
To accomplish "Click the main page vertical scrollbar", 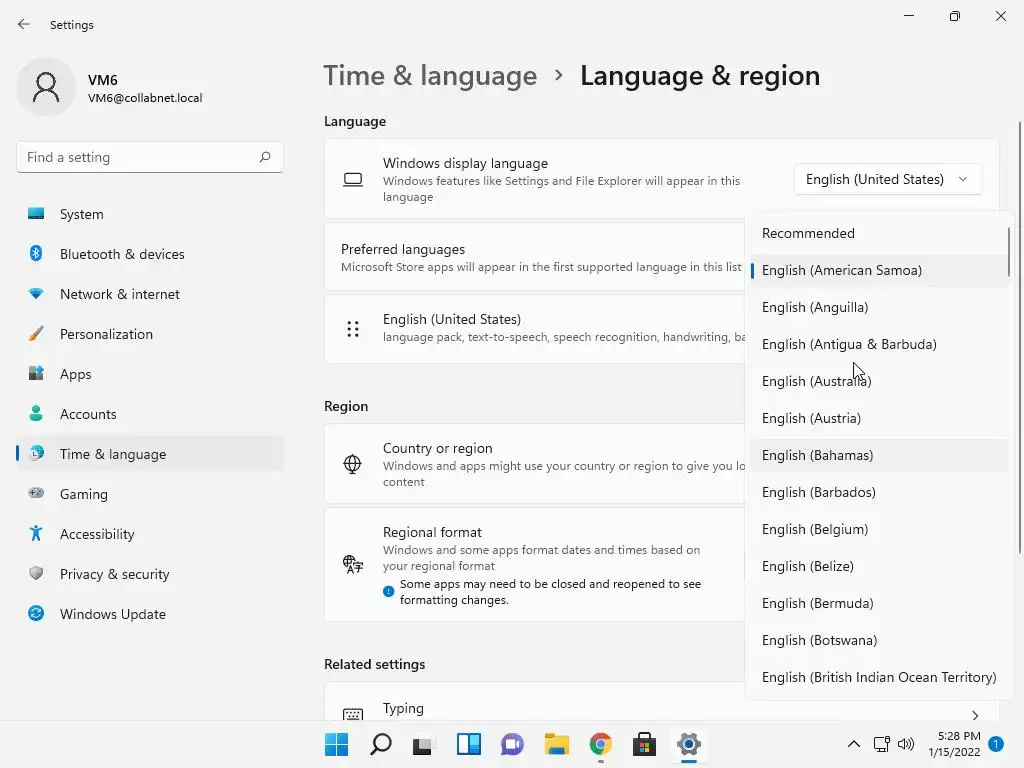I will pos(1019,337).
